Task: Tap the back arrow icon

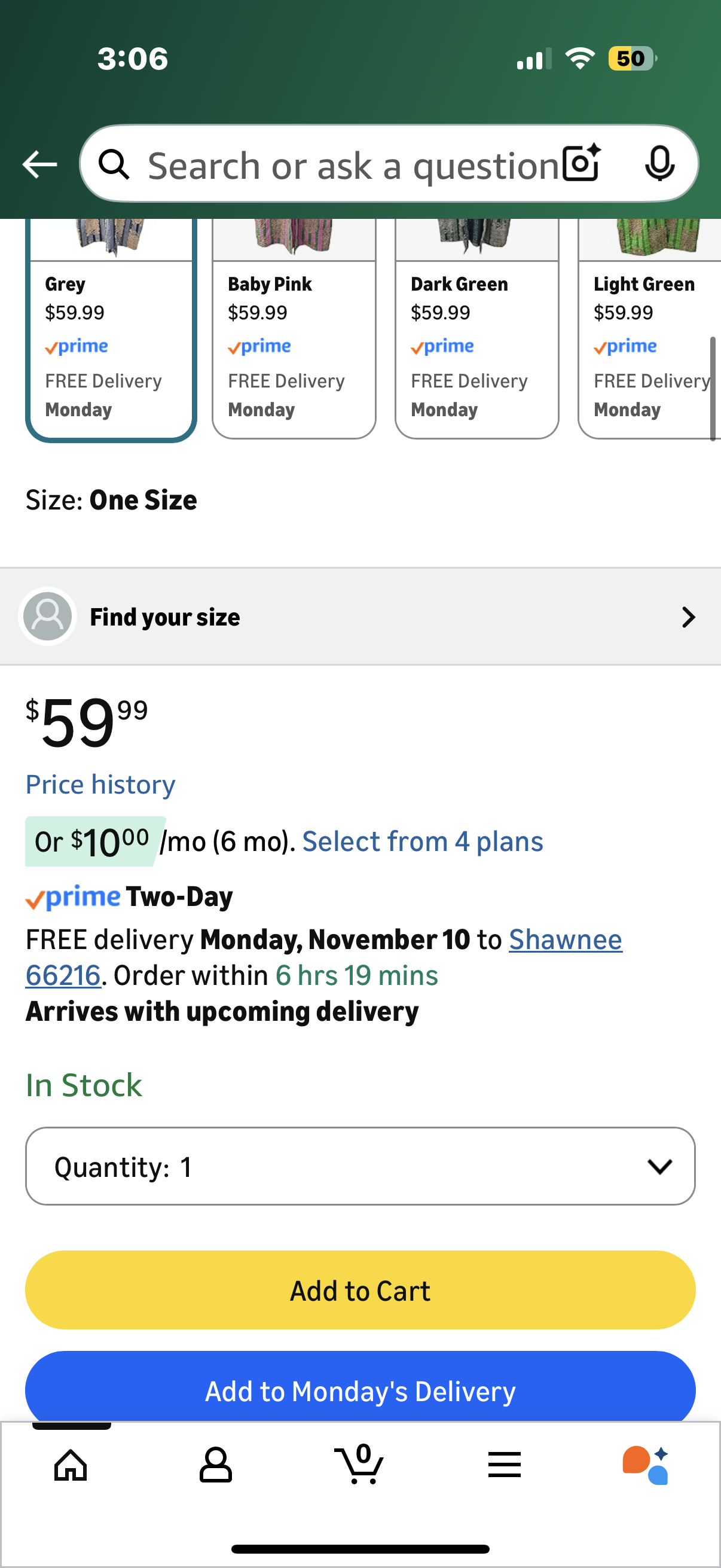Action: (x=39, y=164)
